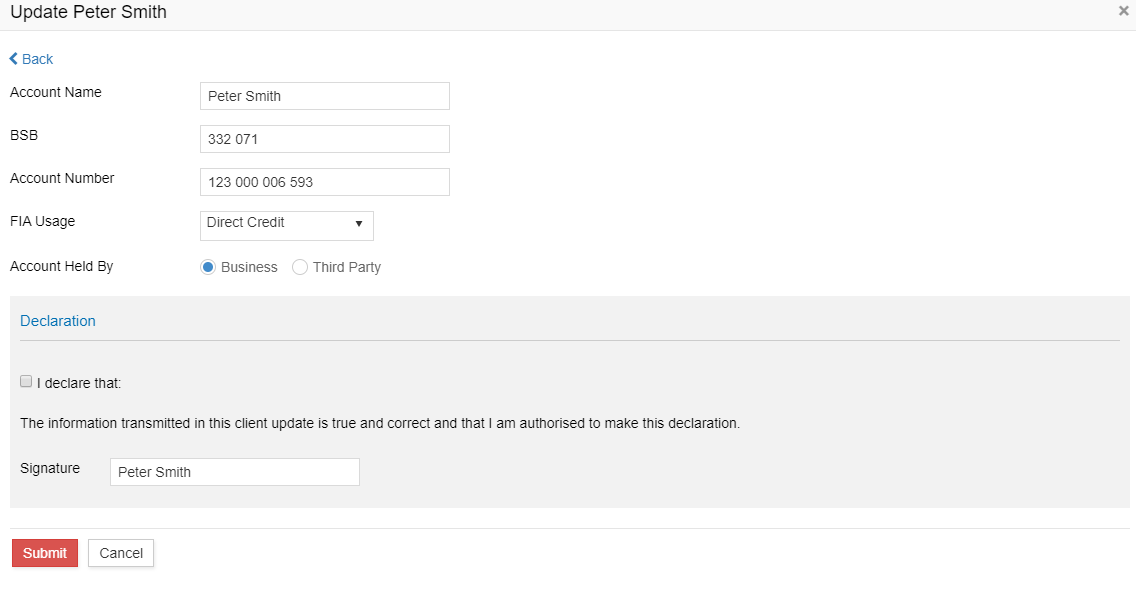Click the 'Update Peter Smith' dialog title

point(88,13)
